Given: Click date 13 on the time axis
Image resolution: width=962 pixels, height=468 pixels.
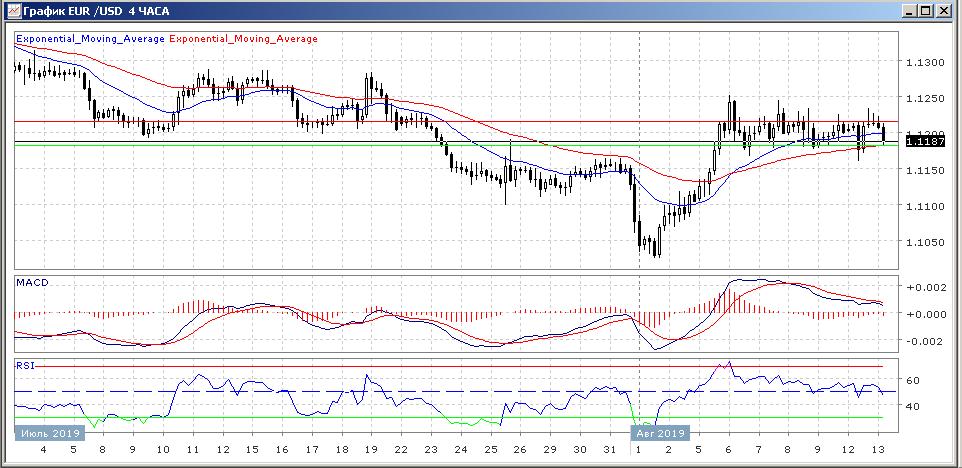Looking at the screenshot, I should coord(877,450).
